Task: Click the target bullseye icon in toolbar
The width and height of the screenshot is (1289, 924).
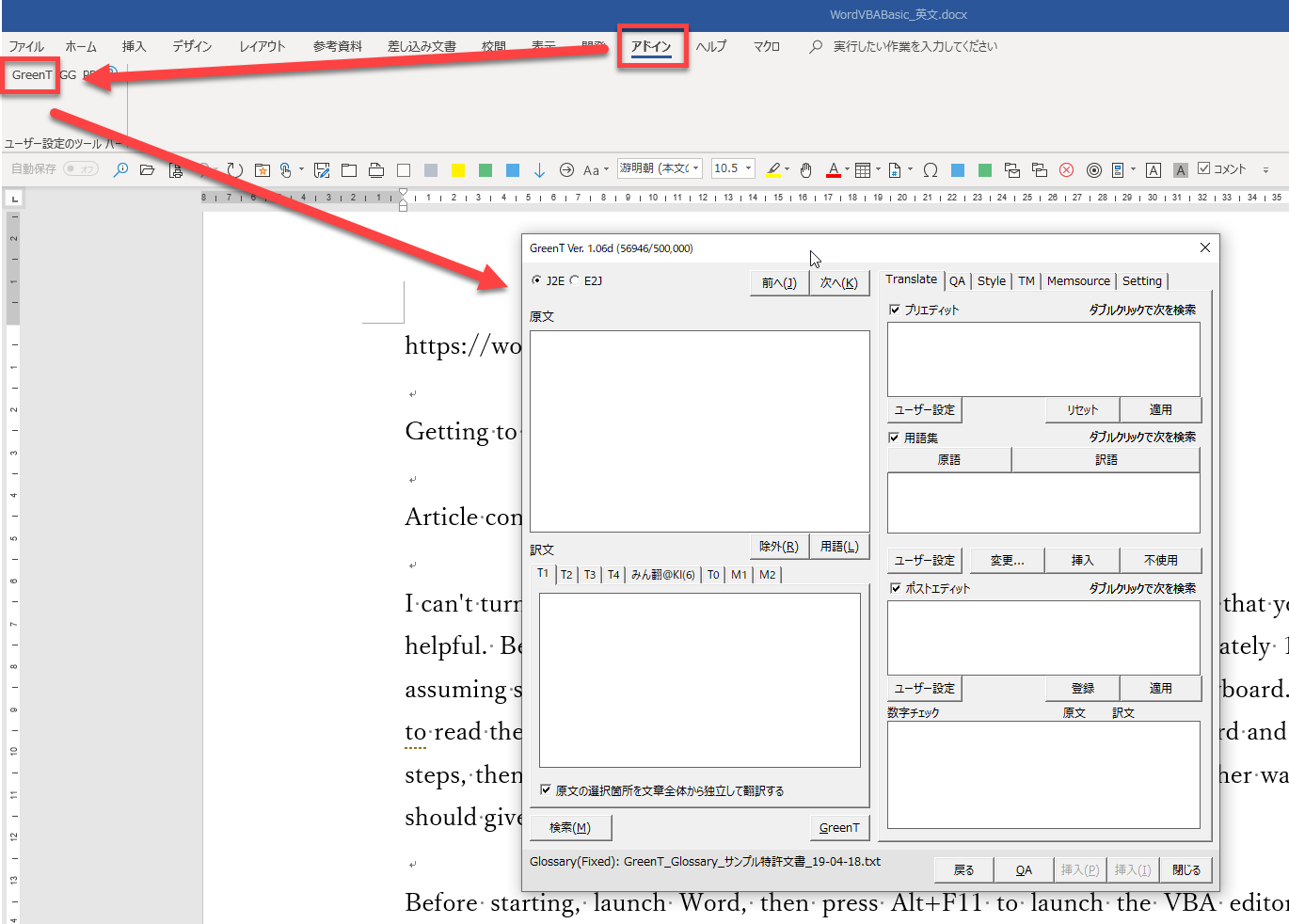Action: pyautogui.click(x=1093, y=170)
